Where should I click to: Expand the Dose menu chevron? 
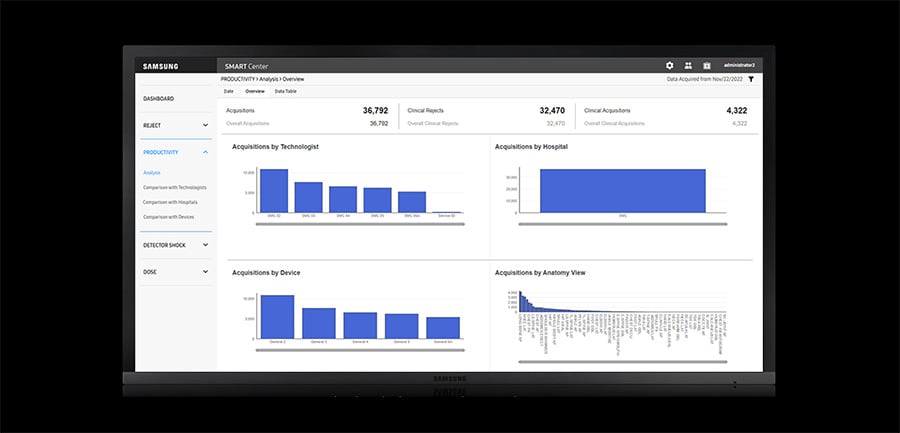pyautogui.click(x=205, y=272)
